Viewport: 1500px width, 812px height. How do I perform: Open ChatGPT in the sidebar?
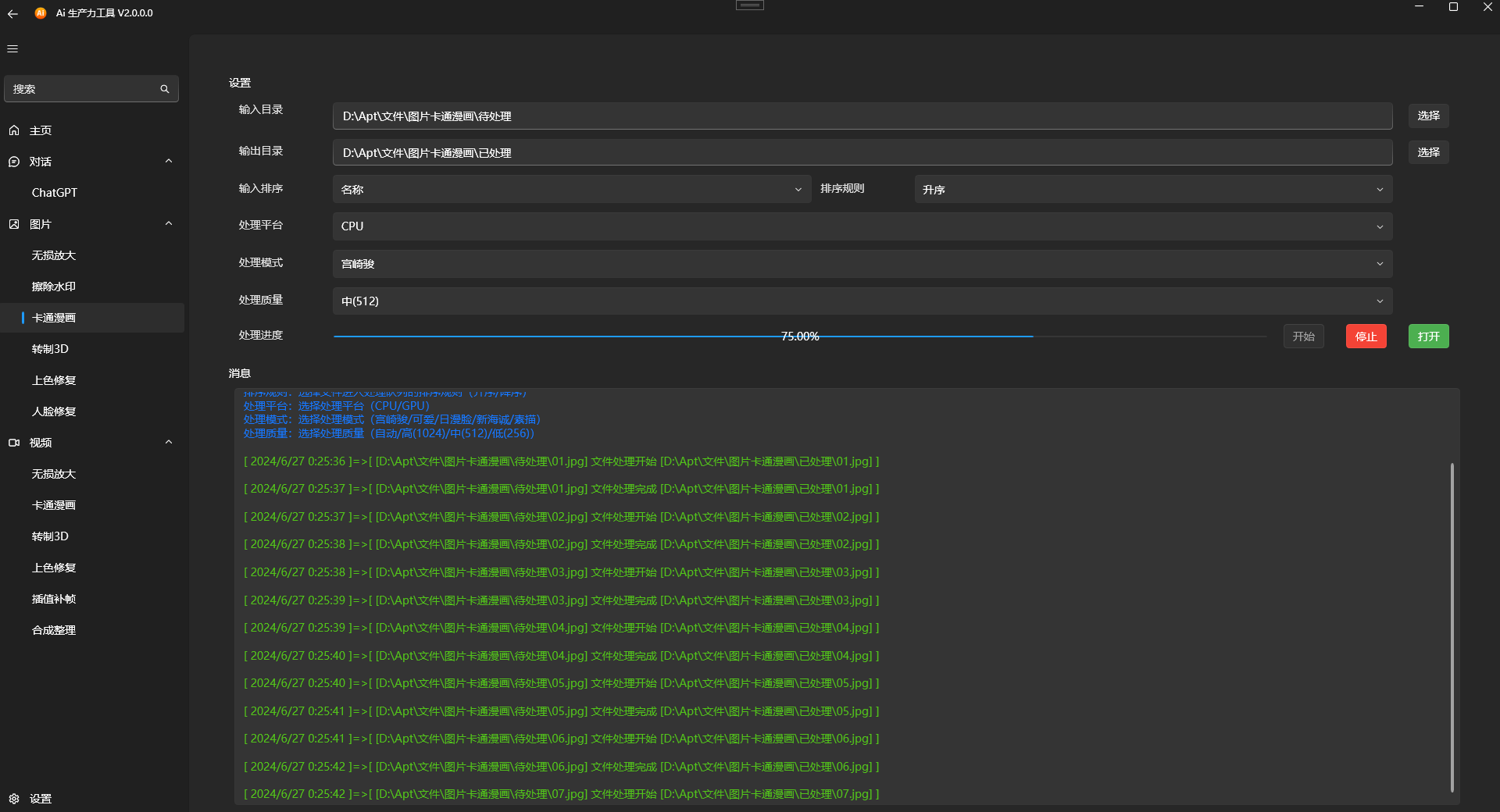click(x=92, y=193)
